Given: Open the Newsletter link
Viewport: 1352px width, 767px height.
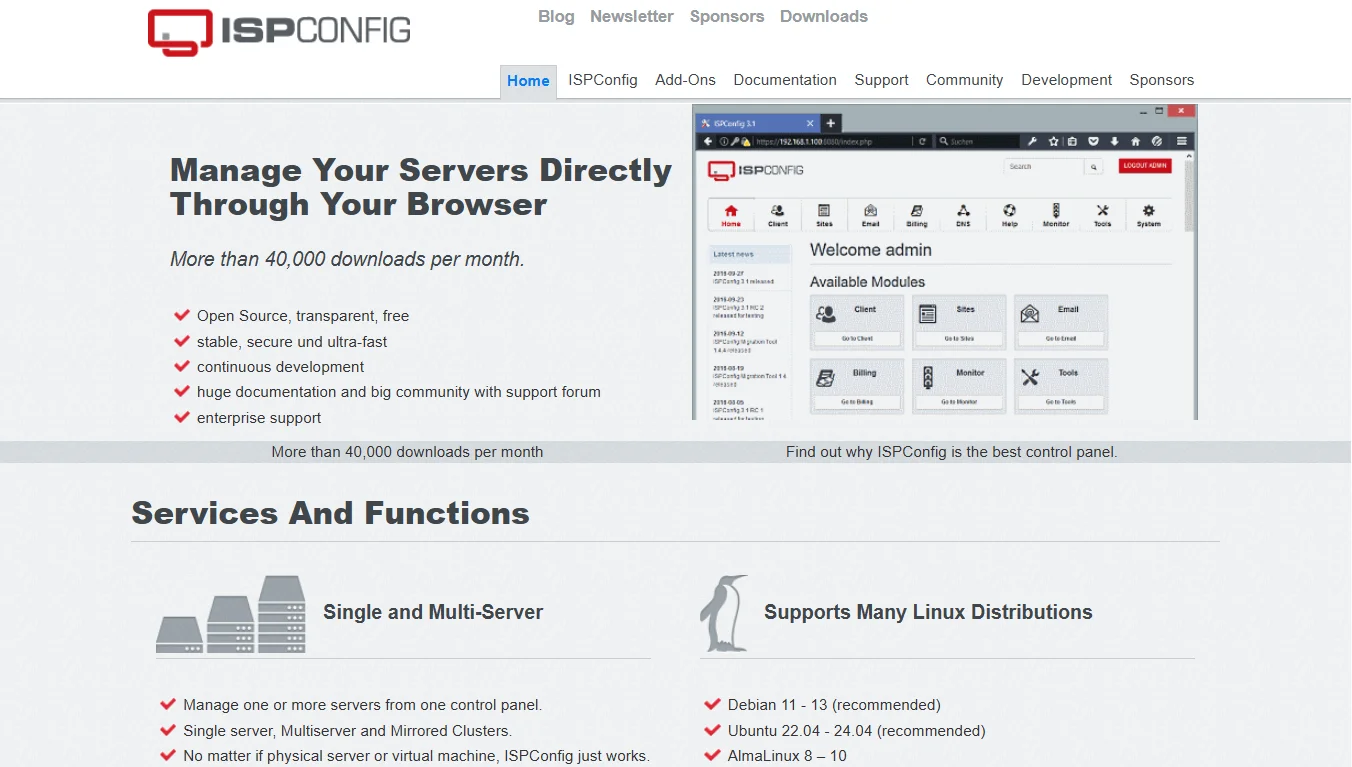Looking at the screenshot, I should pos(632,16).
